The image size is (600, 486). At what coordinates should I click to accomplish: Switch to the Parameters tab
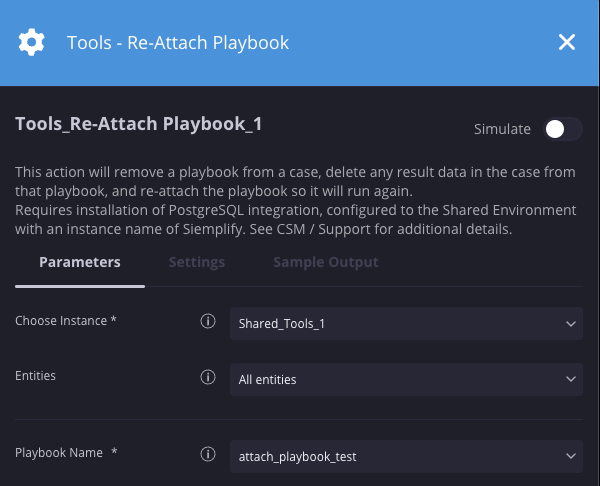80,262
